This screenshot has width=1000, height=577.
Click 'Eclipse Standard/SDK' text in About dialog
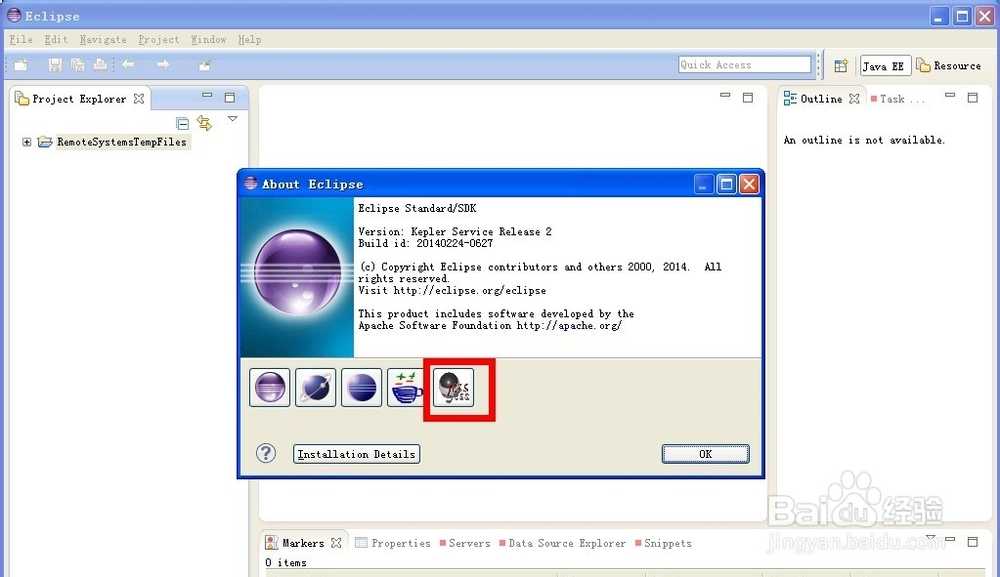[417, 208]
